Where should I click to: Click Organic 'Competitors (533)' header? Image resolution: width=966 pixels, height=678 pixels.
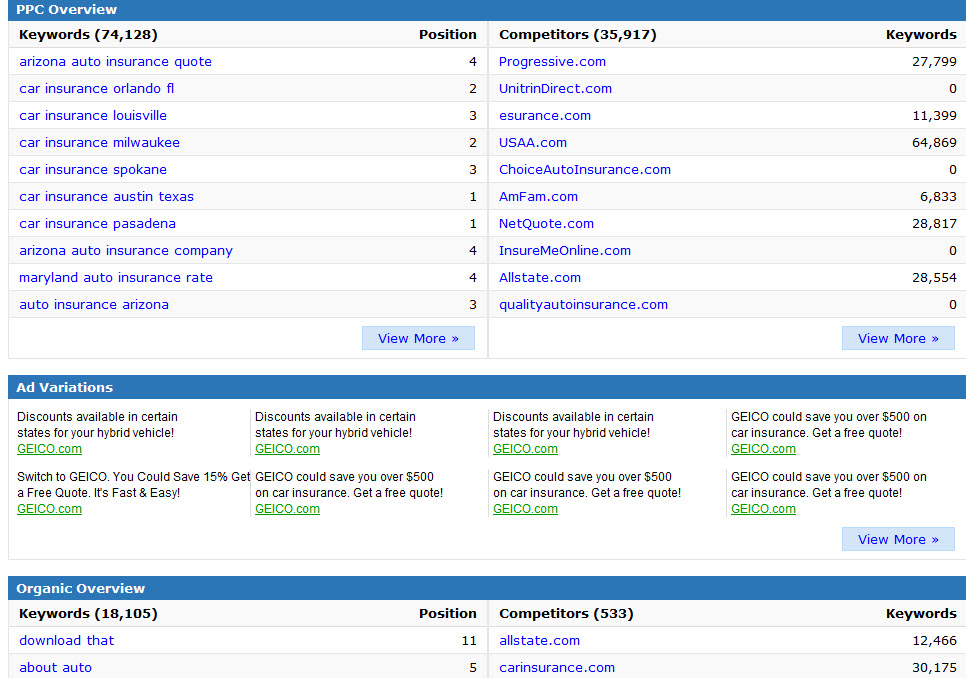(566, 613)
